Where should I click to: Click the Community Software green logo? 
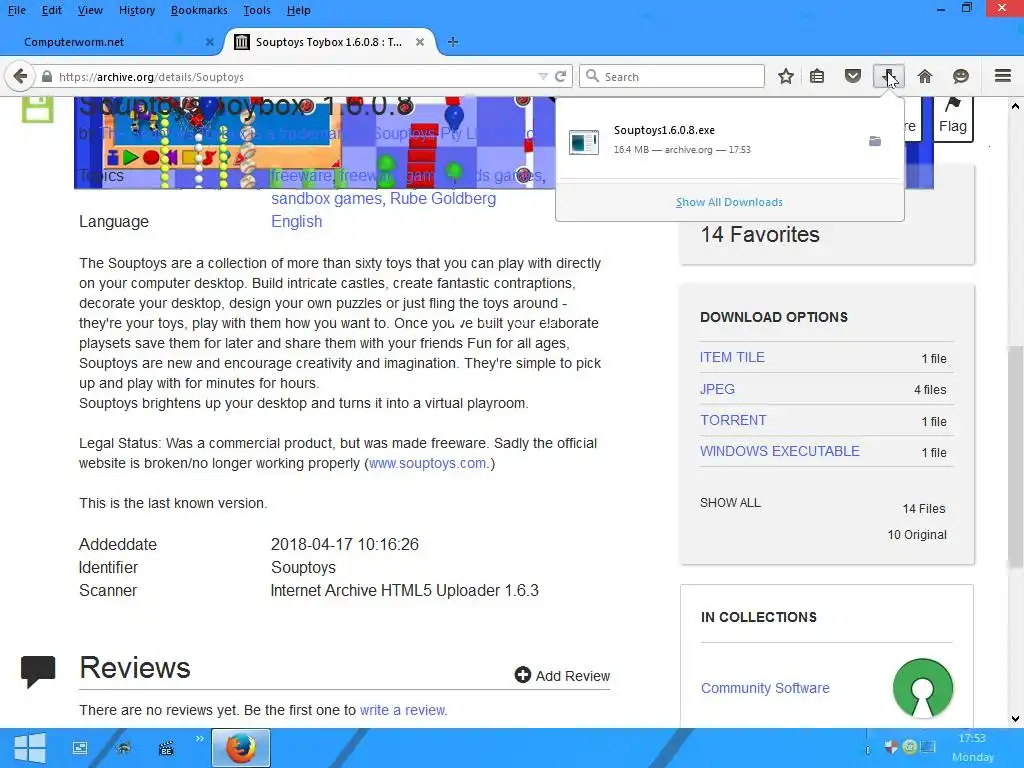point(923,688)
